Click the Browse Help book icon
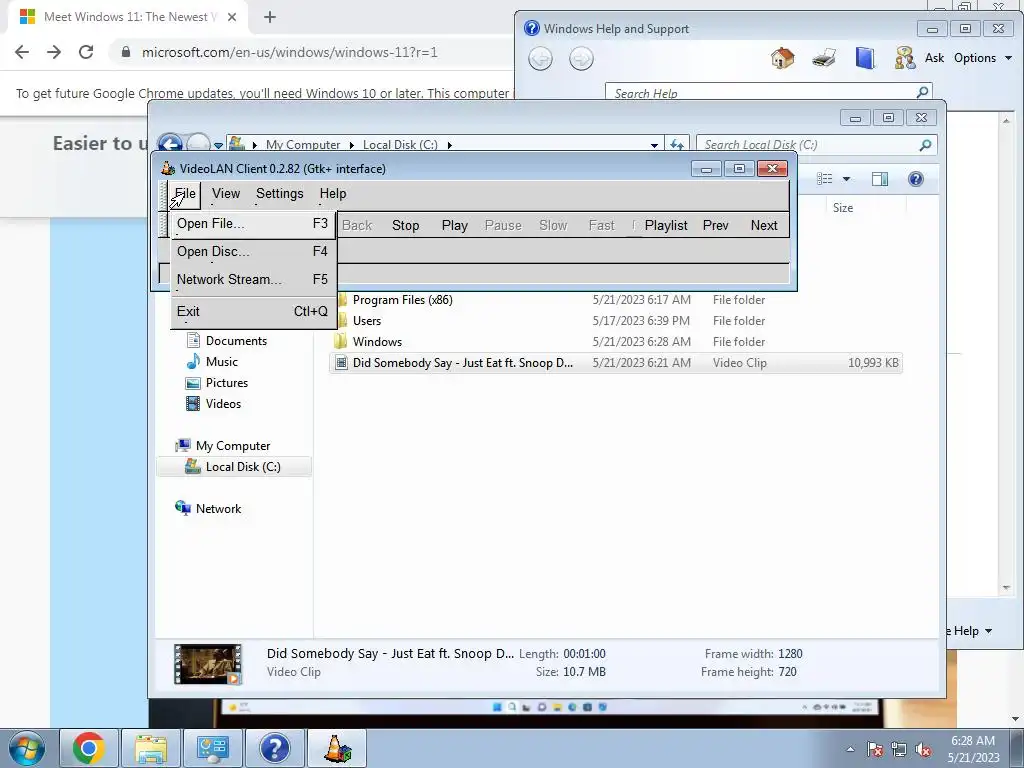 [865, 59]
